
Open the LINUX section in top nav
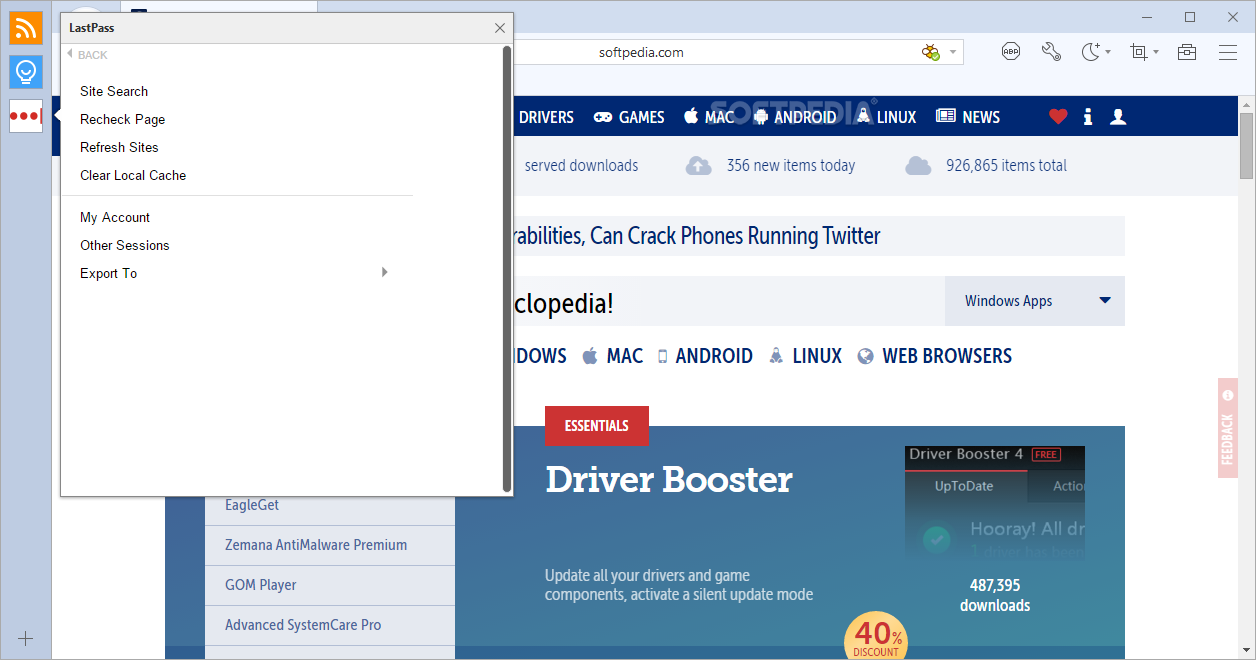(886, 117)
